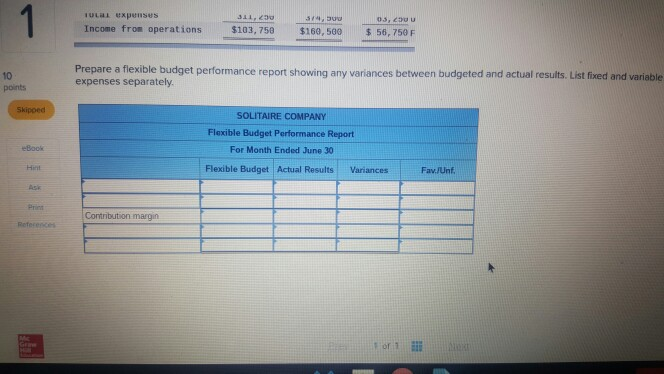
Task: Select Variances cell in fourth row
Action: tap(368, 231)
